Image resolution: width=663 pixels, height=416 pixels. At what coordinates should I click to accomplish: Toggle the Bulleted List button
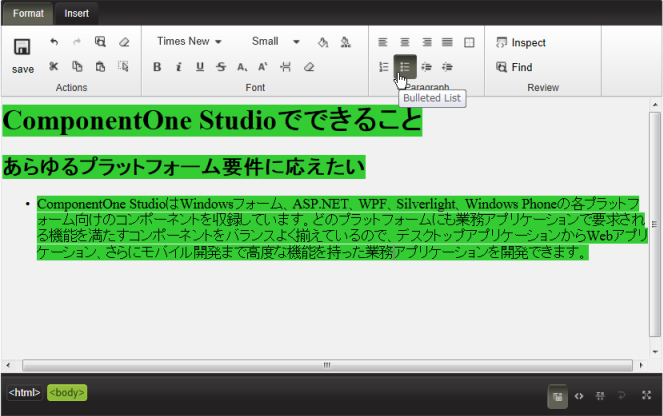coord(405,67)
